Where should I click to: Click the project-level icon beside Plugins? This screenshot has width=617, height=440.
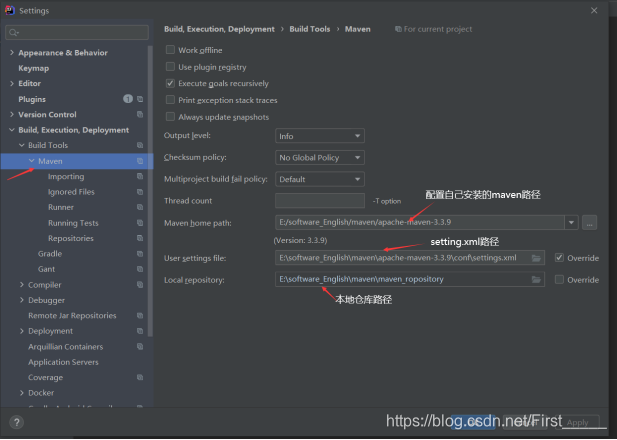tap(140, 99)
